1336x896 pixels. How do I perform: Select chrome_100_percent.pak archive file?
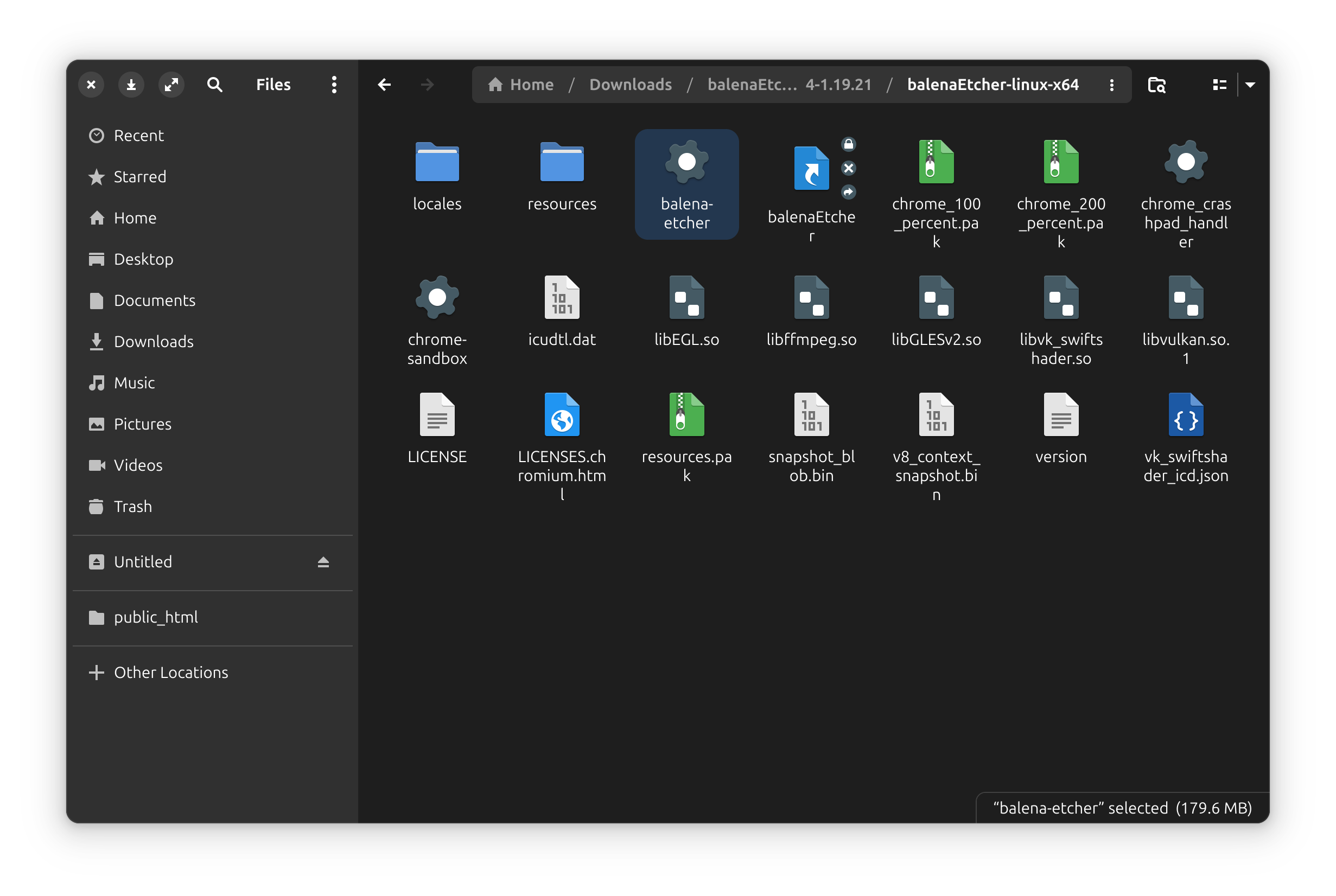[936, 162]
